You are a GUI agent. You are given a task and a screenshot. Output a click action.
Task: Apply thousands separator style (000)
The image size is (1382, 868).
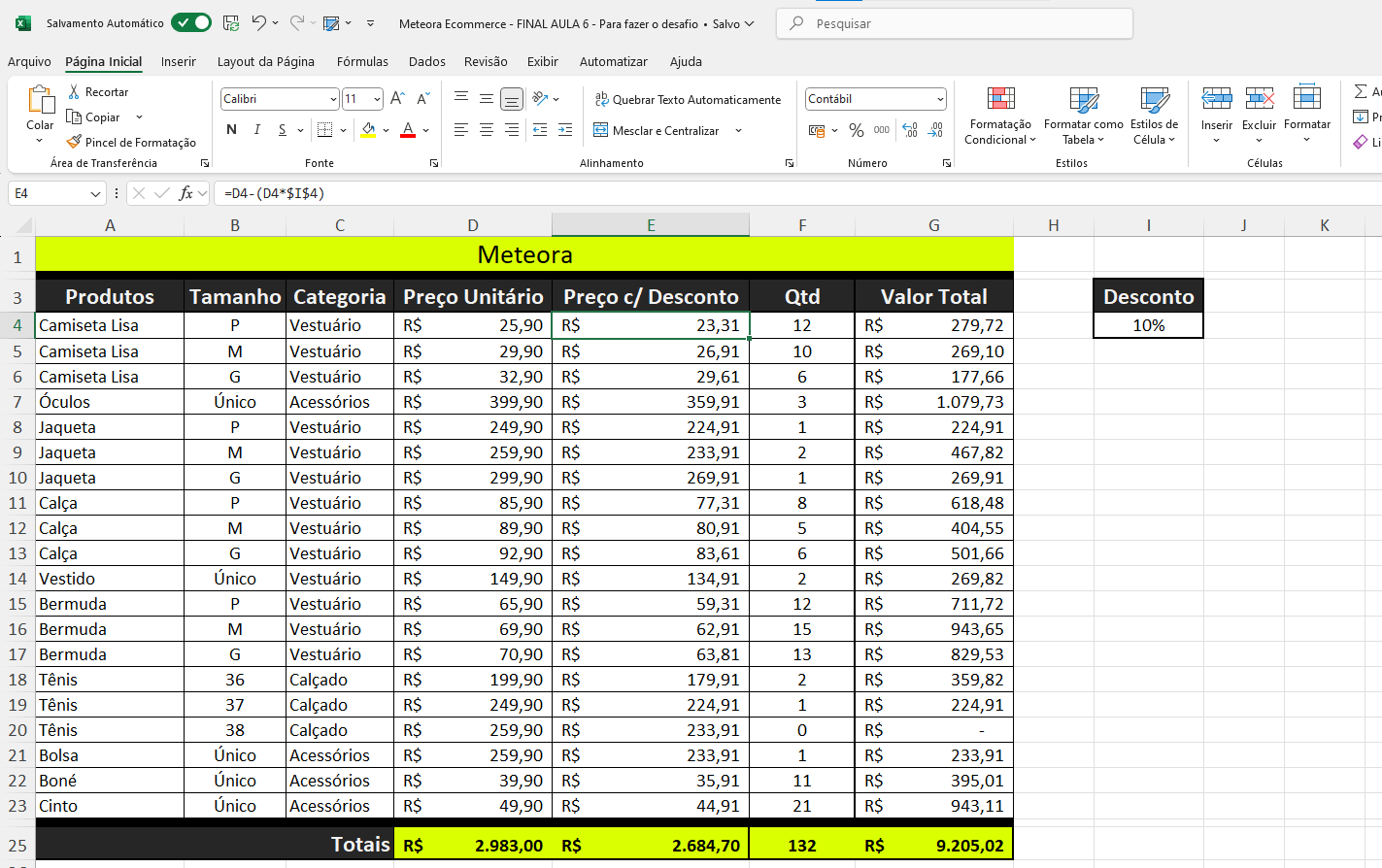(x=882, y=130)
